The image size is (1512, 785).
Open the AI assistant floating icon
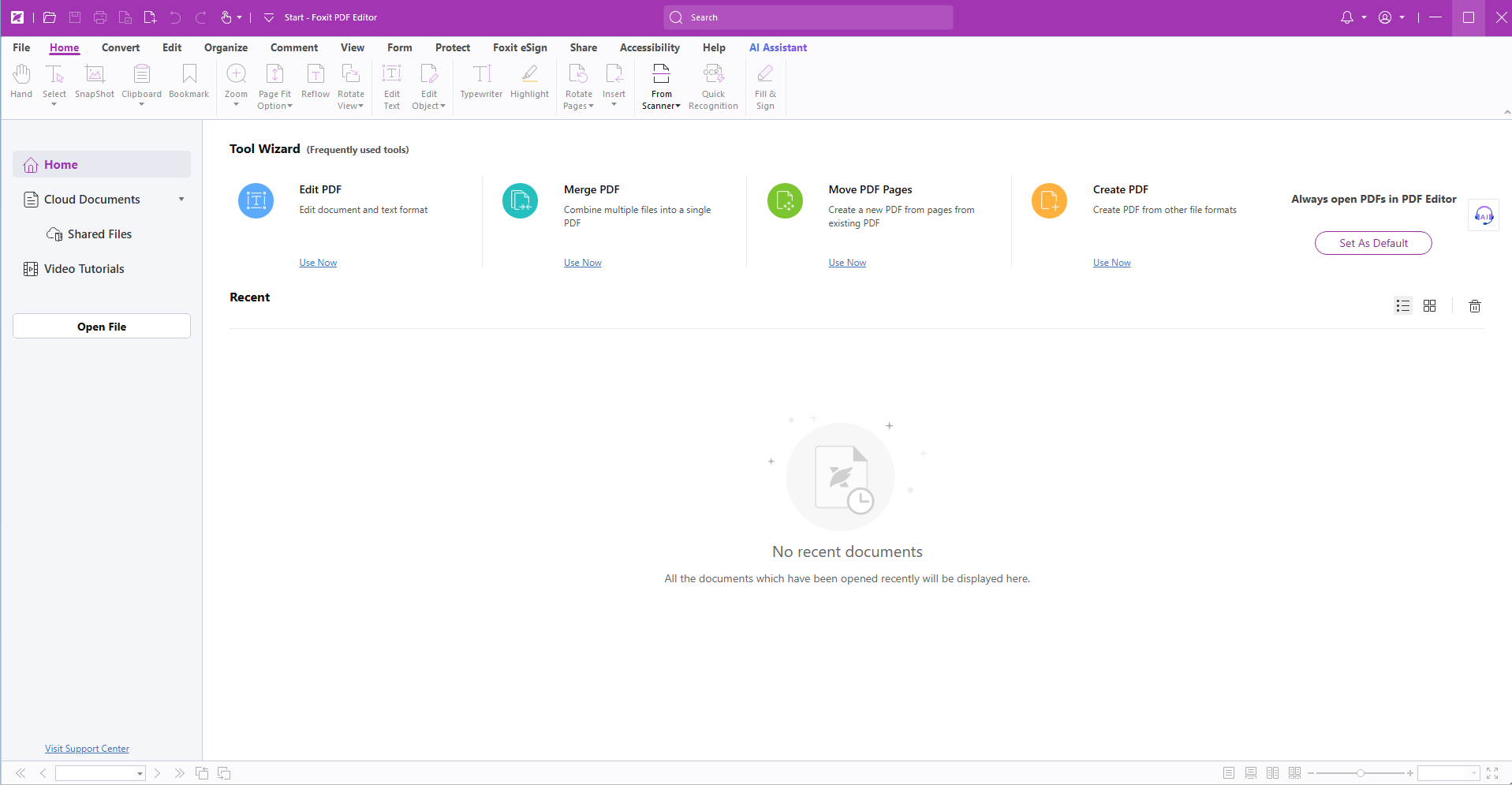pos(1484,215)
